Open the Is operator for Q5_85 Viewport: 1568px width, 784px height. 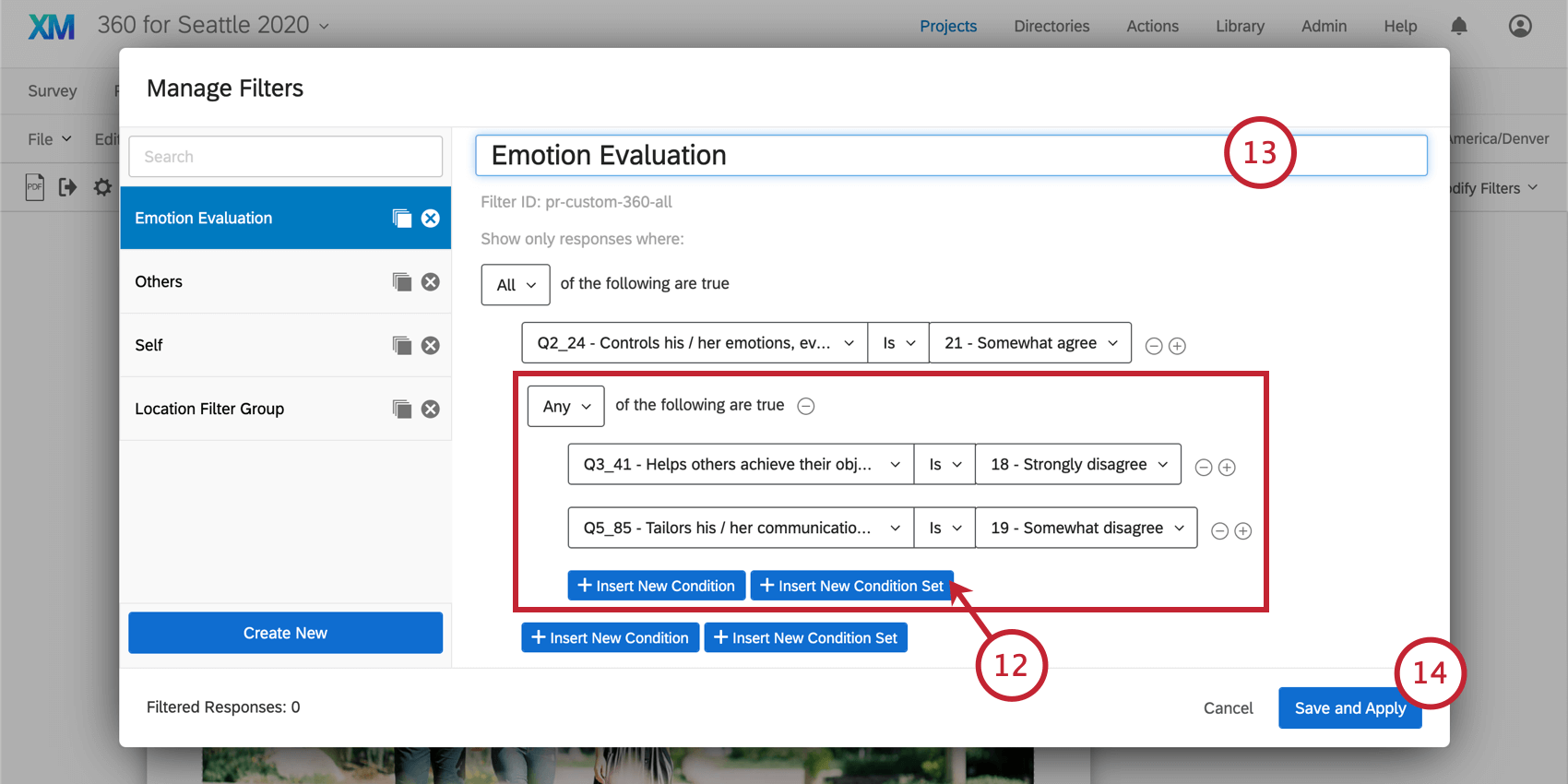[x=944, y=528]
